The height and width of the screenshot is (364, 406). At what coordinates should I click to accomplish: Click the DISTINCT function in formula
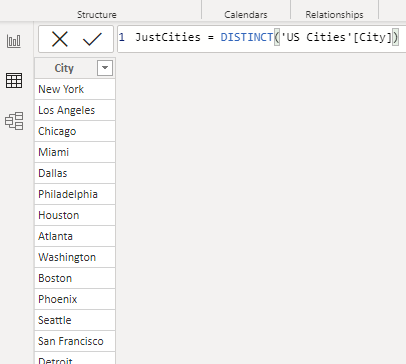[247, 37]
